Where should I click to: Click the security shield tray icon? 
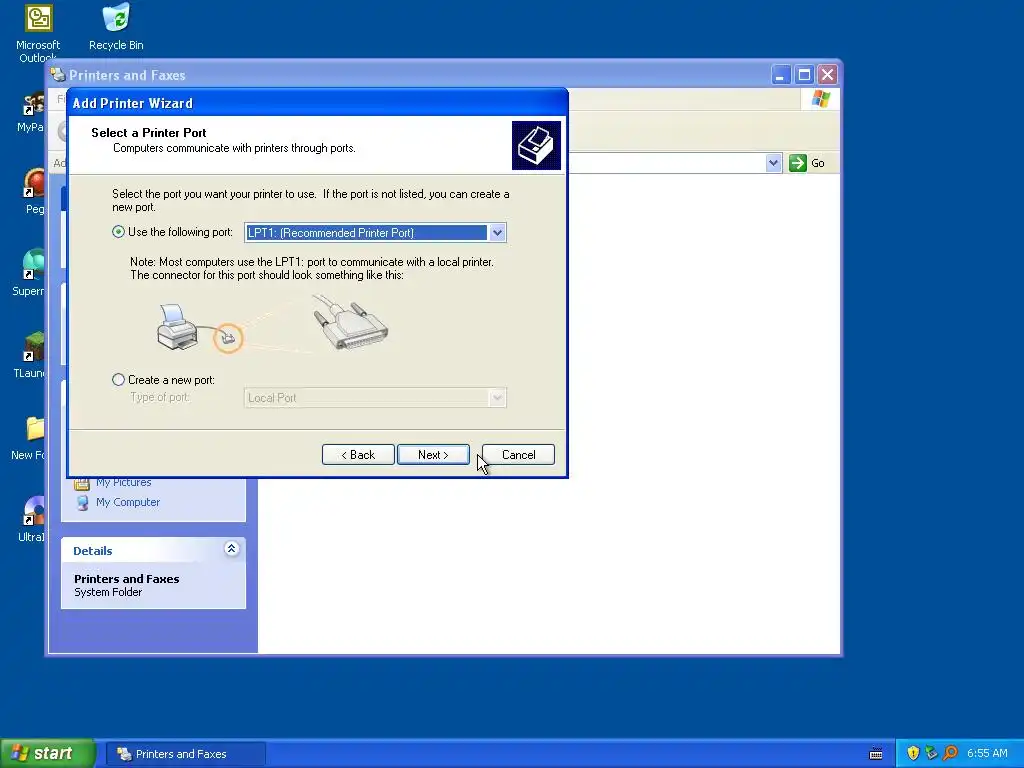point(913,753)
